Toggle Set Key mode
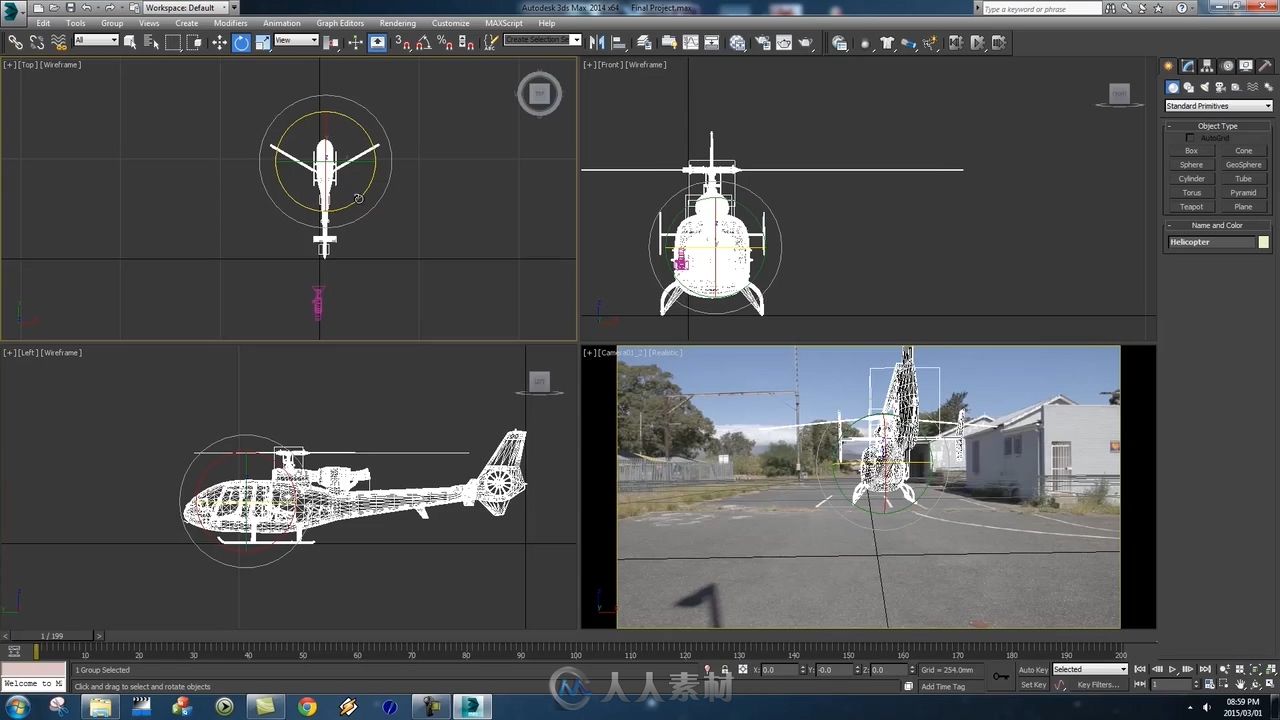This screenshot has width=1280, height=720. point(1033,685)
